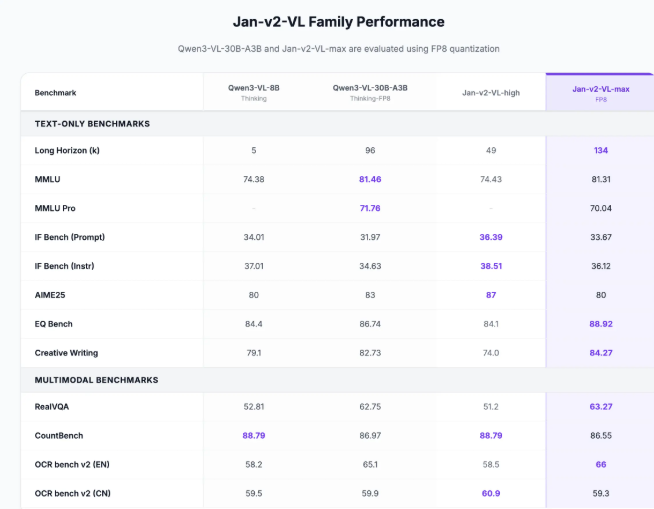Select the 88.92 EQ Bench score

click(x=600, y=324)
